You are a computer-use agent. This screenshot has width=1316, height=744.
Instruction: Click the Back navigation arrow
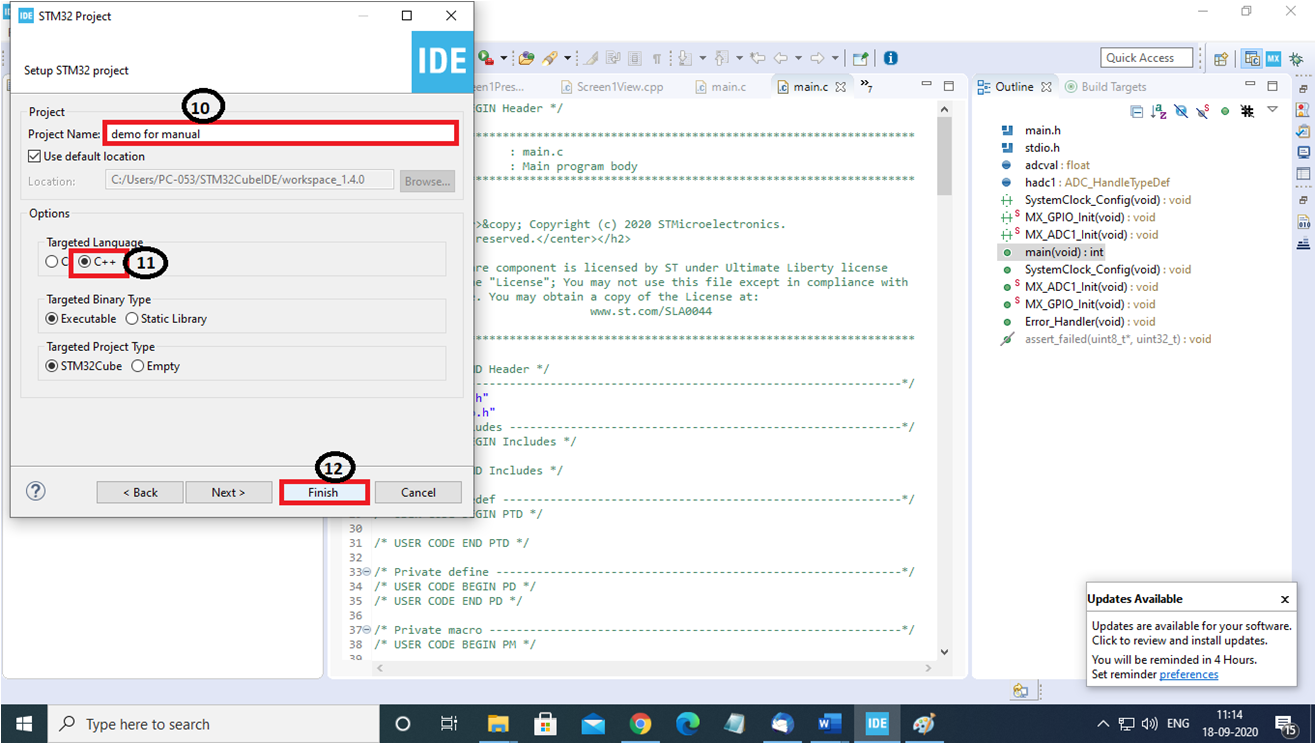(781, 58)
